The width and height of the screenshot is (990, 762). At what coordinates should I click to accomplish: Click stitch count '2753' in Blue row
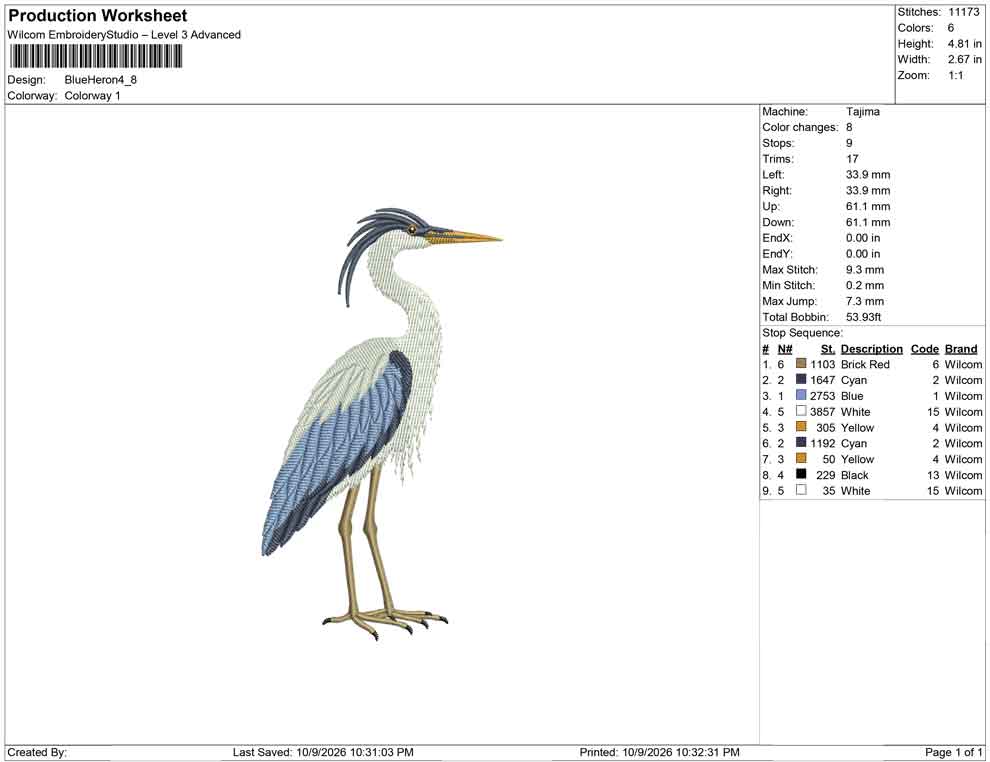(823, 396)
